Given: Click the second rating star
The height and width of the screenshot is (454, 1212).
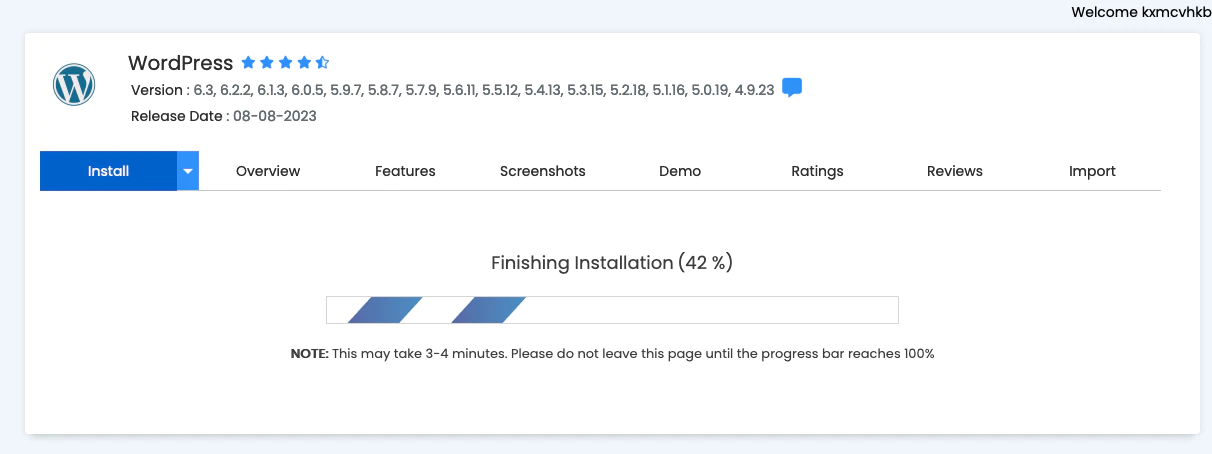Looking at the screenshot, I should pyautogui.click(x=267, y=63).
